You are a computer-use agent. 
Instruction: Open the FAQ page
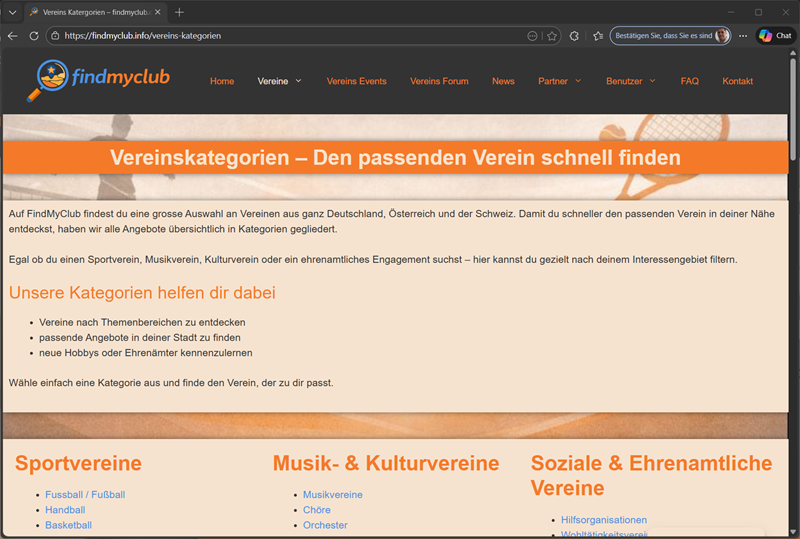(x=689, y=81)
